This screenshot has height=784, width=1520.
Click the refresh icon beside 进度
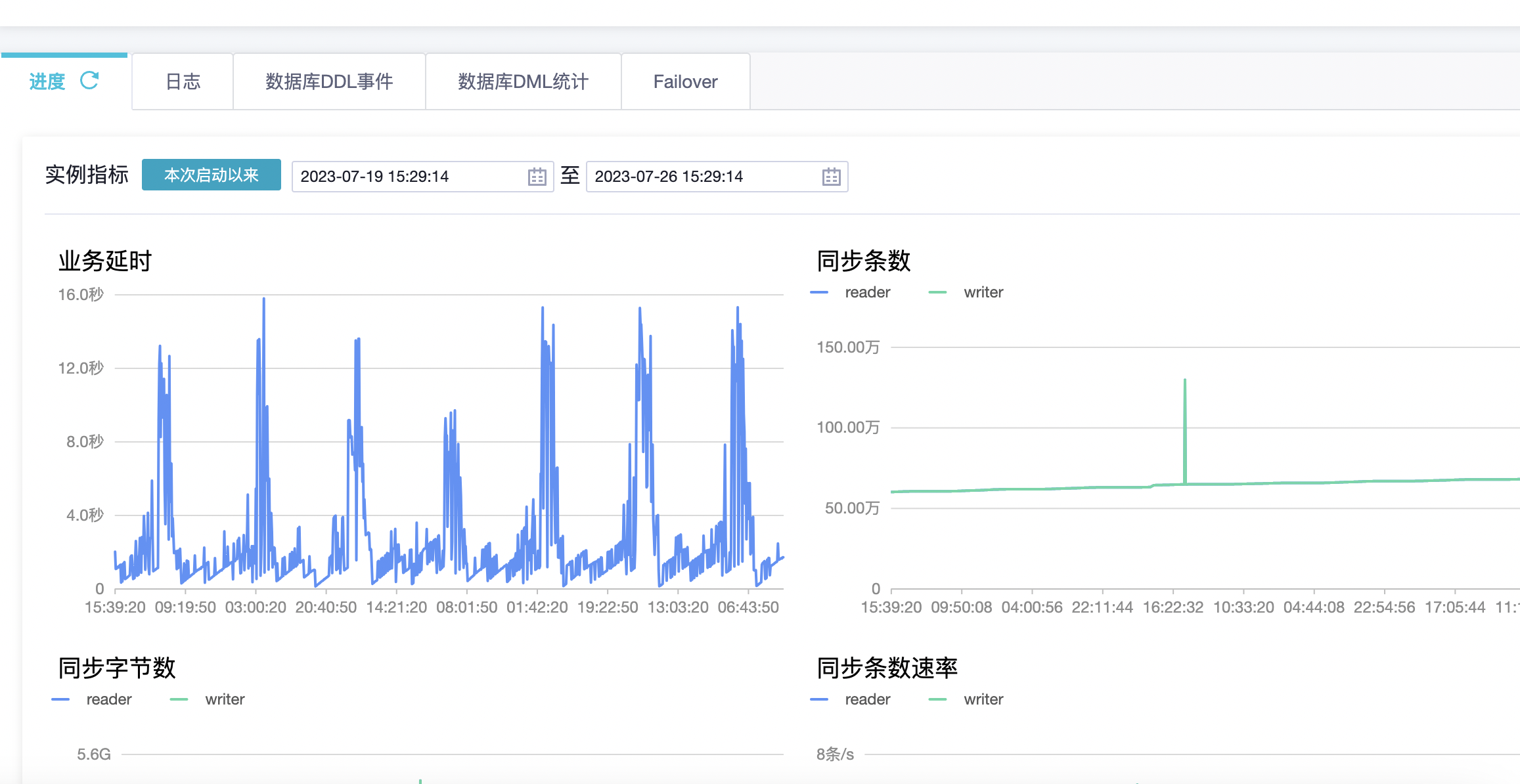click(x=89, y=81)
